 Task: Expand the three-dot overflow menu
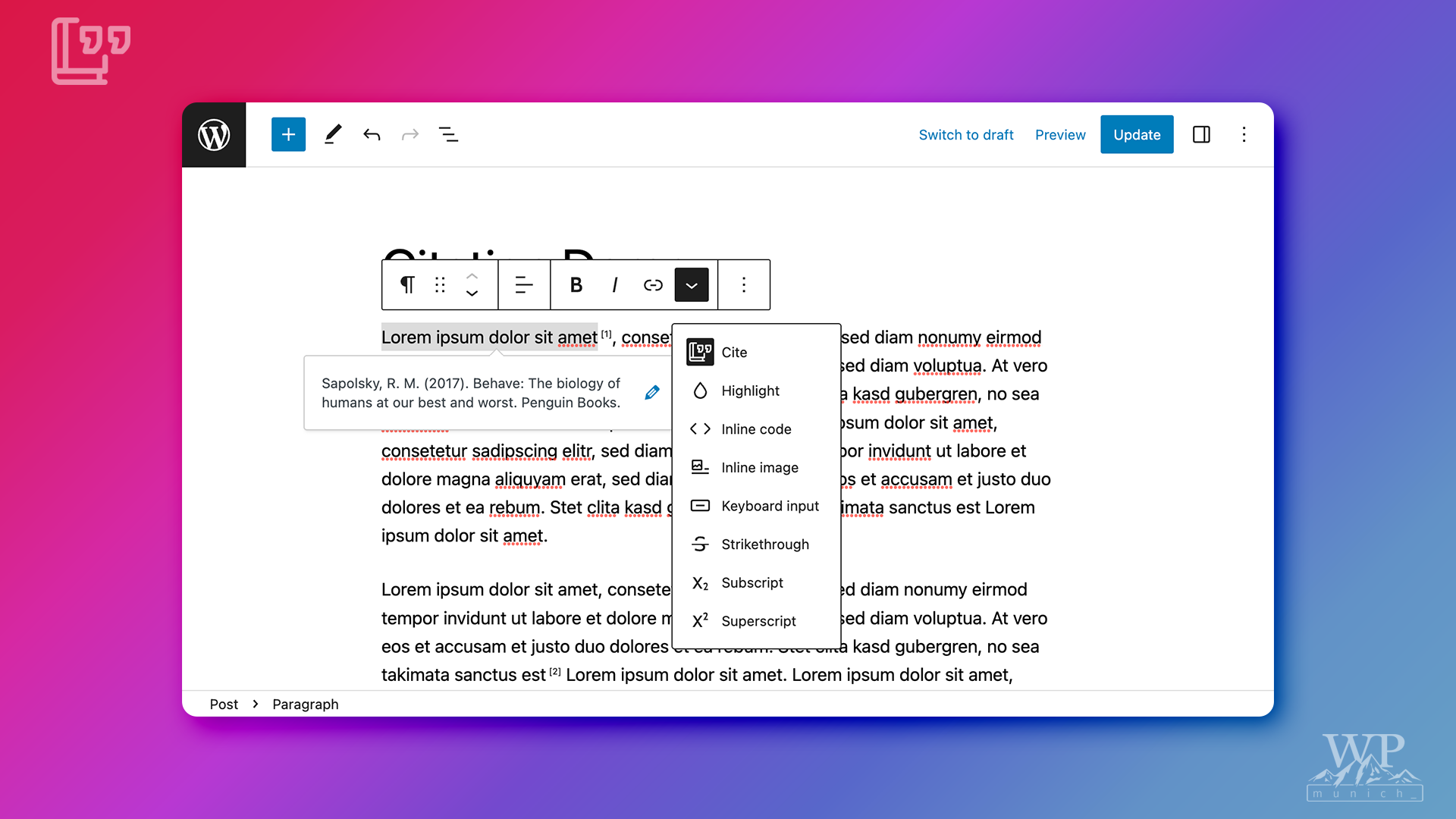coord(744,285)
